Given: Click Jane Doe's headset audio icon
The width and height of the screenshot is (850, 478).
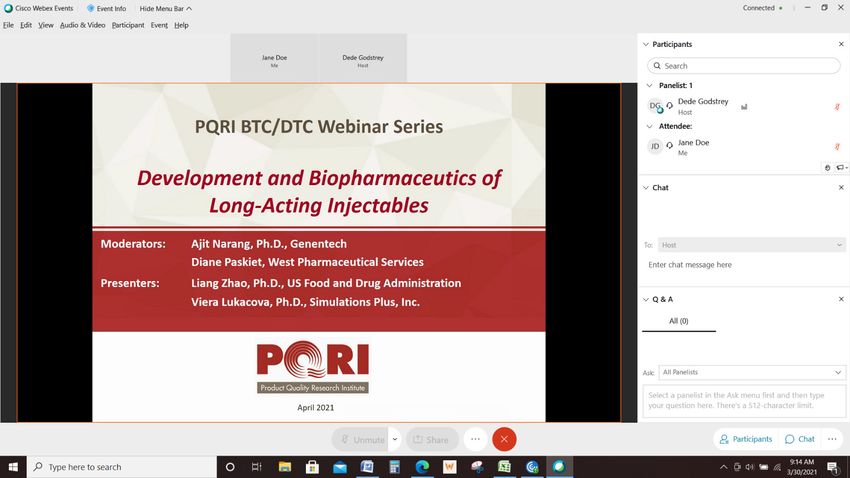Looking at the screenshot, I should (x=669, y=145).
